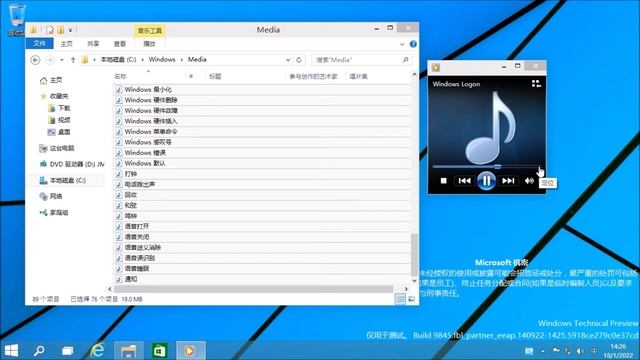640x360 pixels.
Task: Select 主页 in the navigation pane
Action: coord(51,80)
